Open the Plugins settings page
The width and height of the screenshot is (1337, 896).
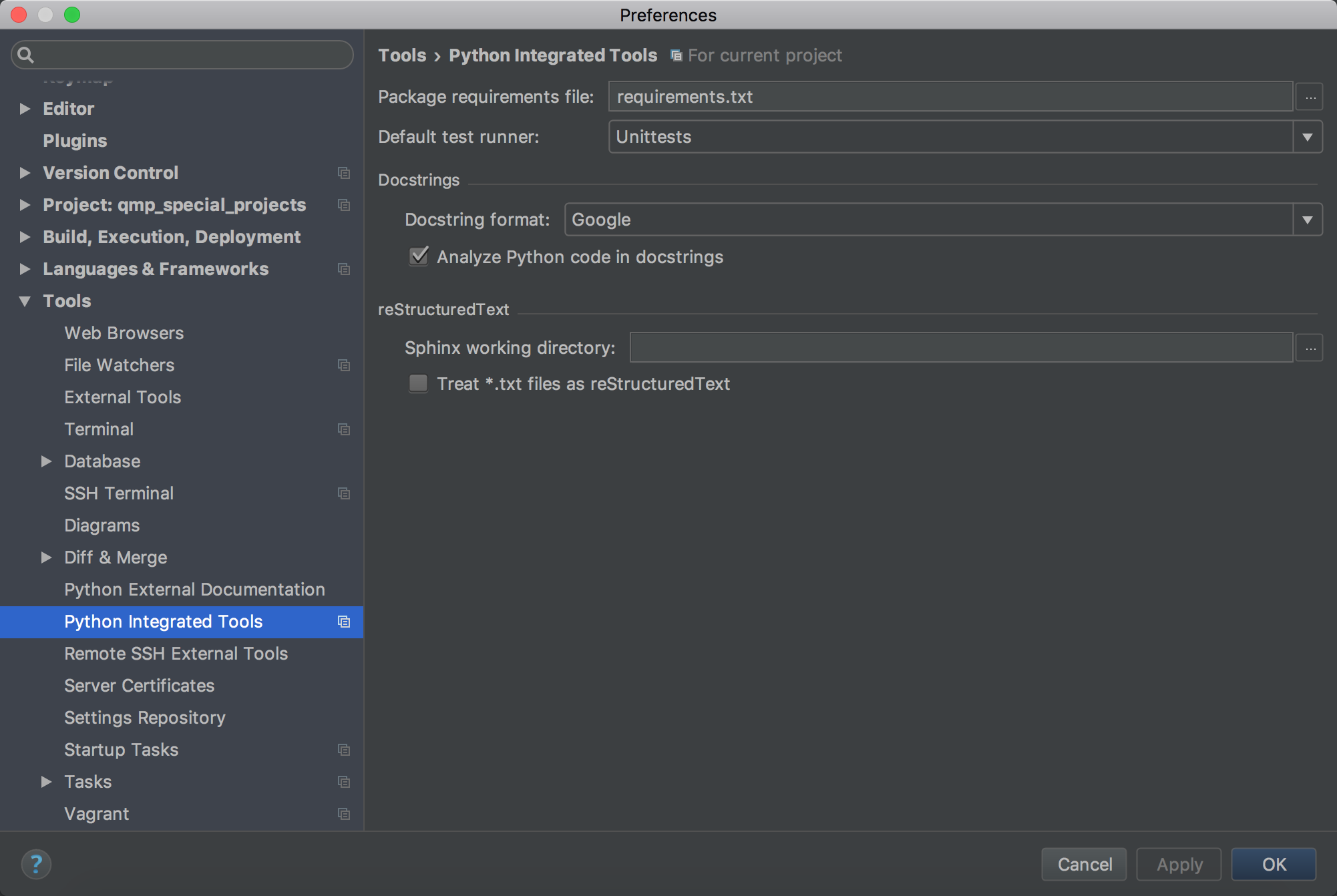click(75, 141)
